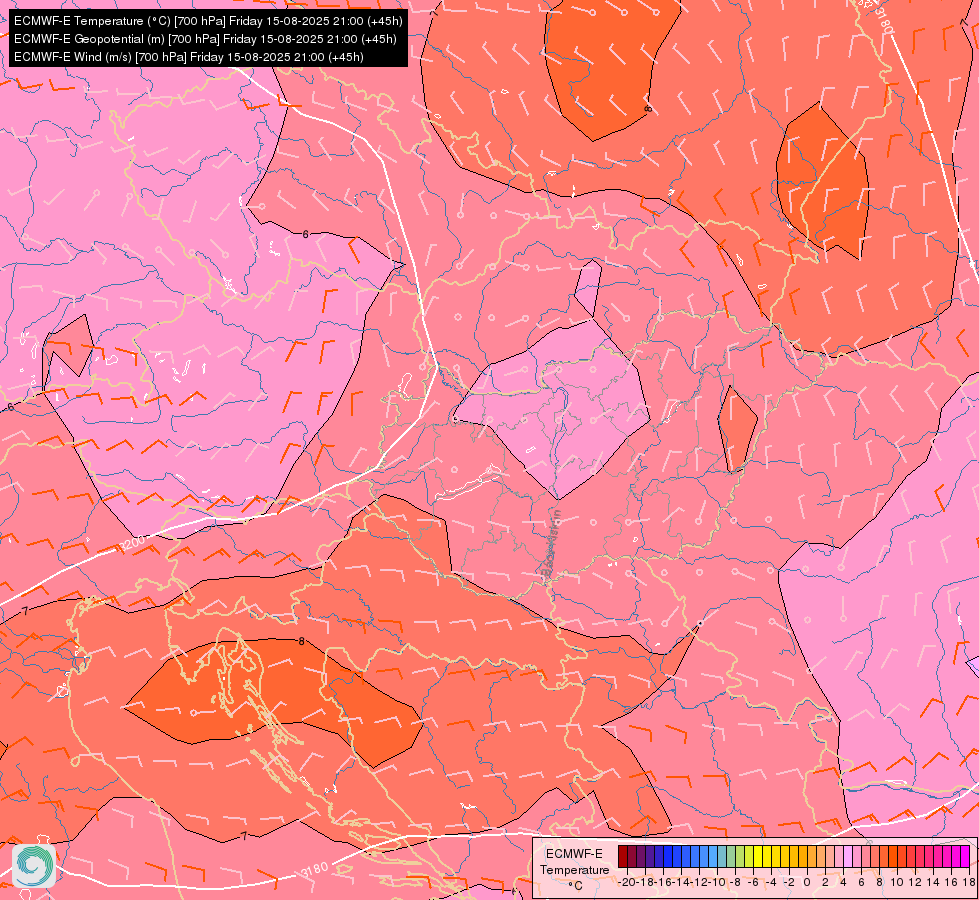This screenshot has height=900, width=979.
Task: Click the bright magenta rightmost legend swatch
Action: 965,856
